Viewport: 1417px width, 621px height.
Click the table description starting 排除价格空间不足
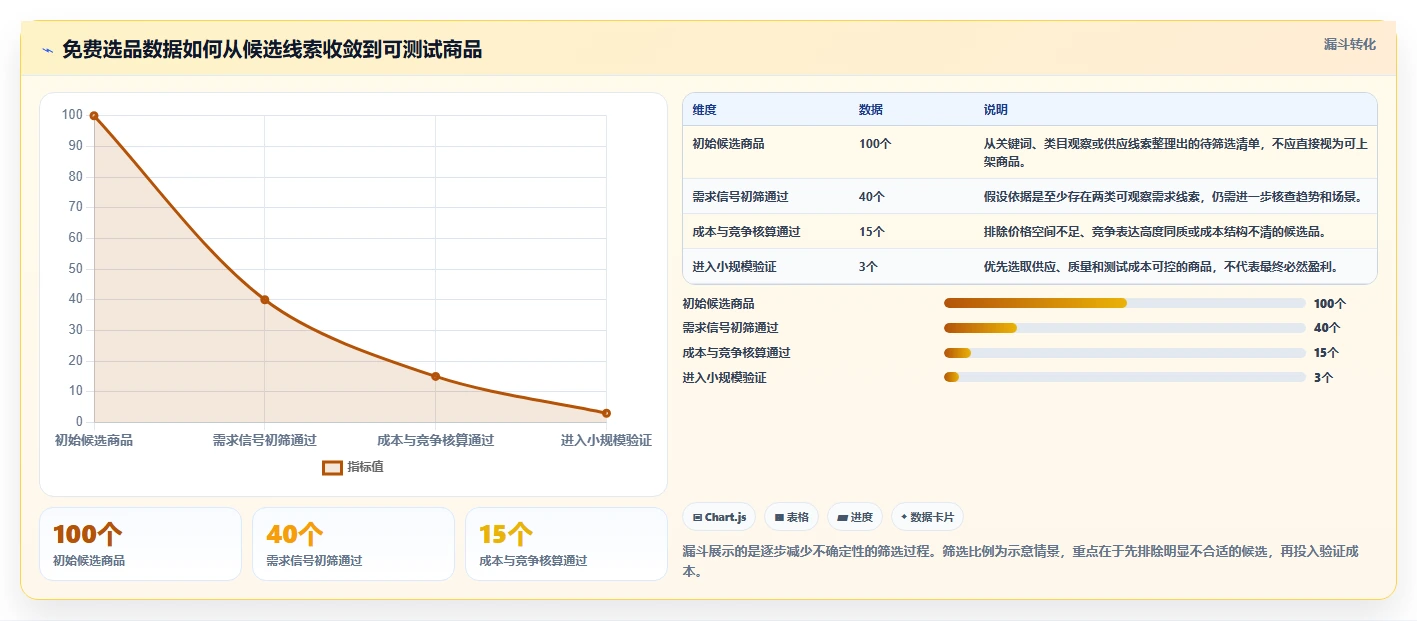(x=1155, y=232)
